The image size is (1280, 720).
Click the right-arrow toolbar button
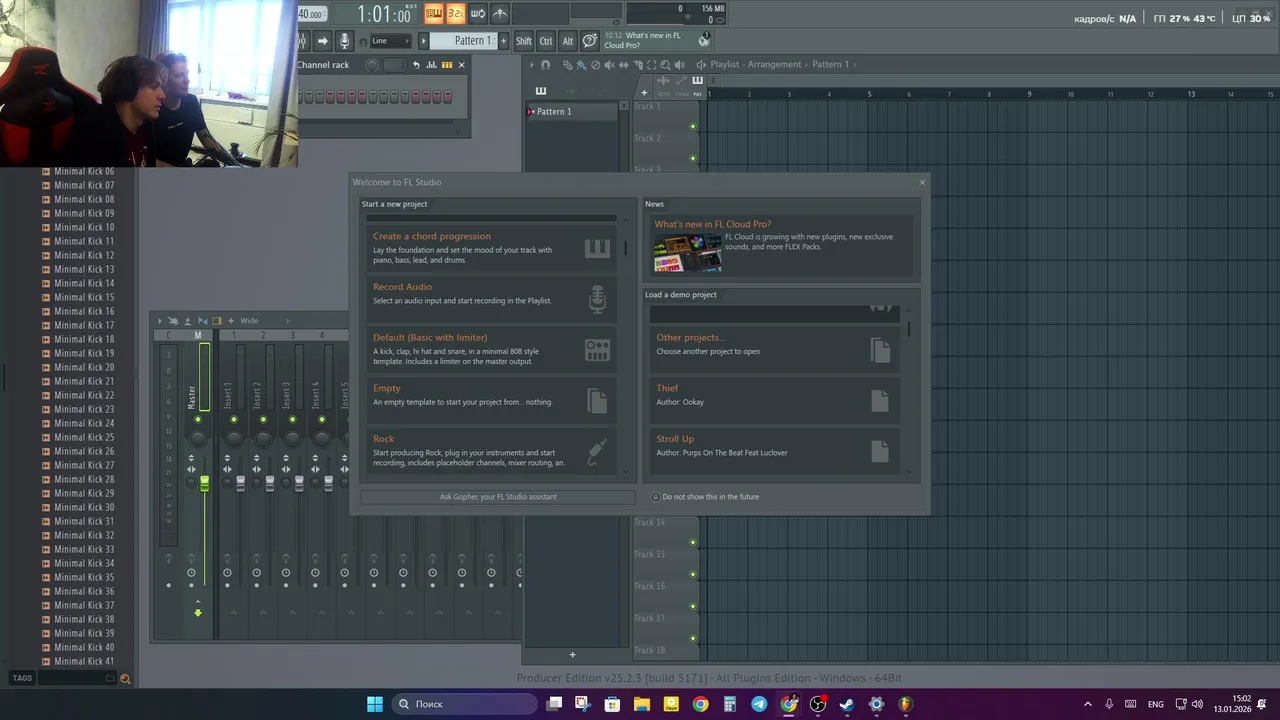coord(322,41)
